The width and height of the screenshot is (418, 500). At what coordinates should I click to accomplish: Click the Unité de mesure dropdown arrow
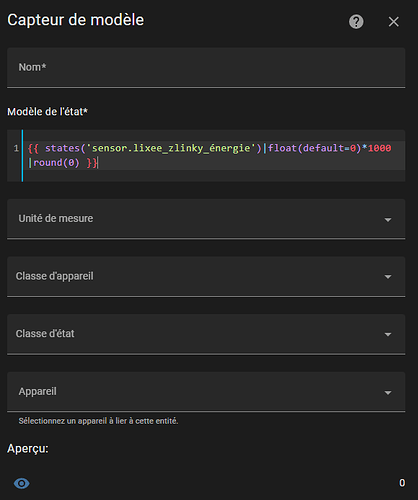coord(388,219)
